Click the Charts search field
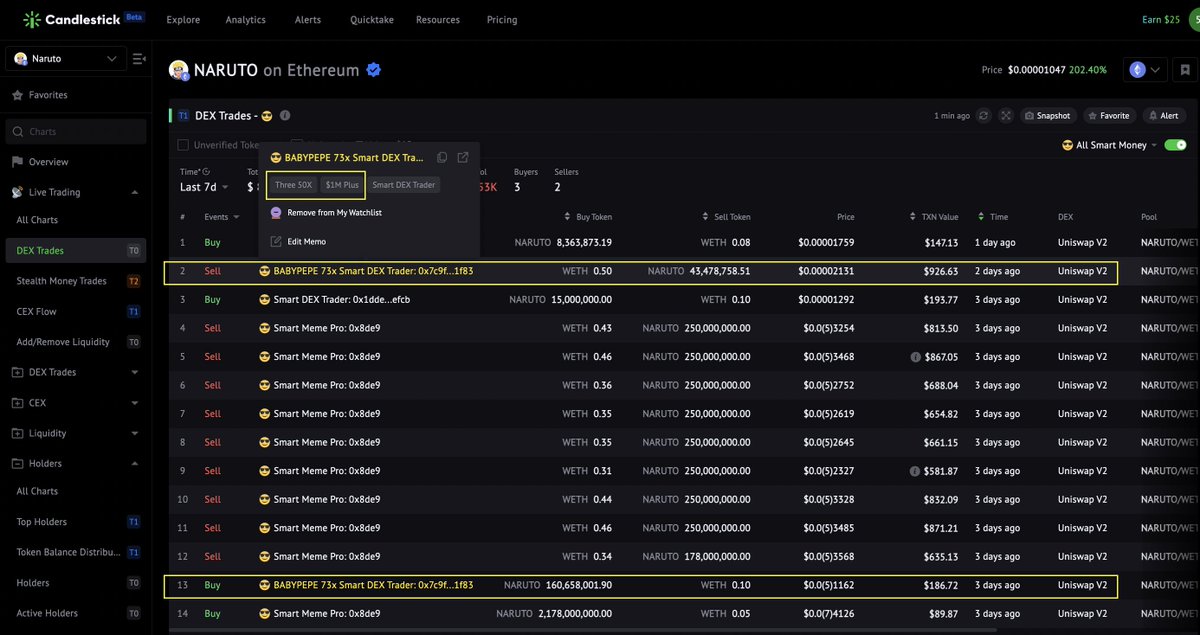The width and height of the screenshot is (1200, 635). coord(75,132)
